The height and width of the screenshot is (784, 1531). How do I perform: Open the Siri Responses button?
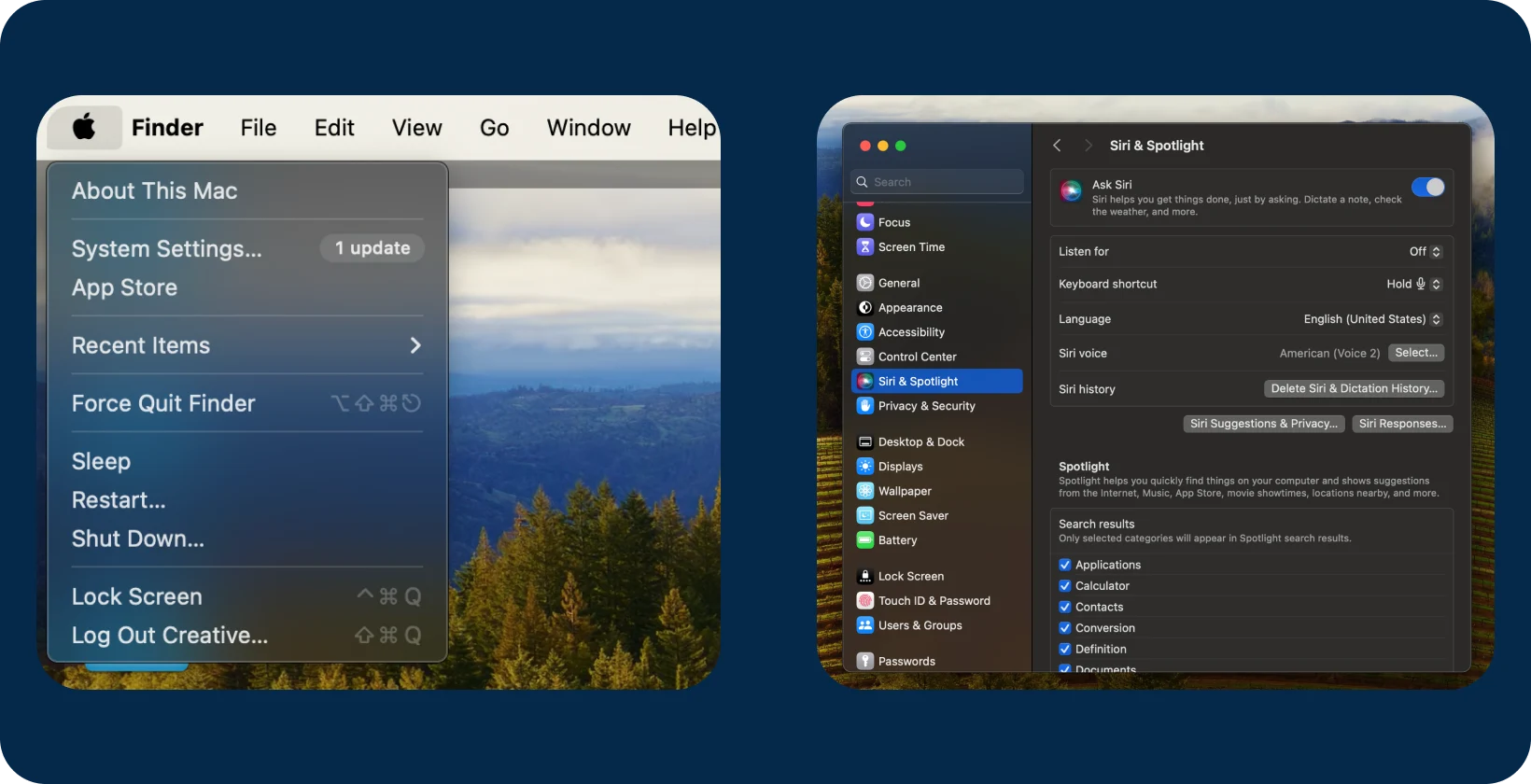coord(1402,424)
